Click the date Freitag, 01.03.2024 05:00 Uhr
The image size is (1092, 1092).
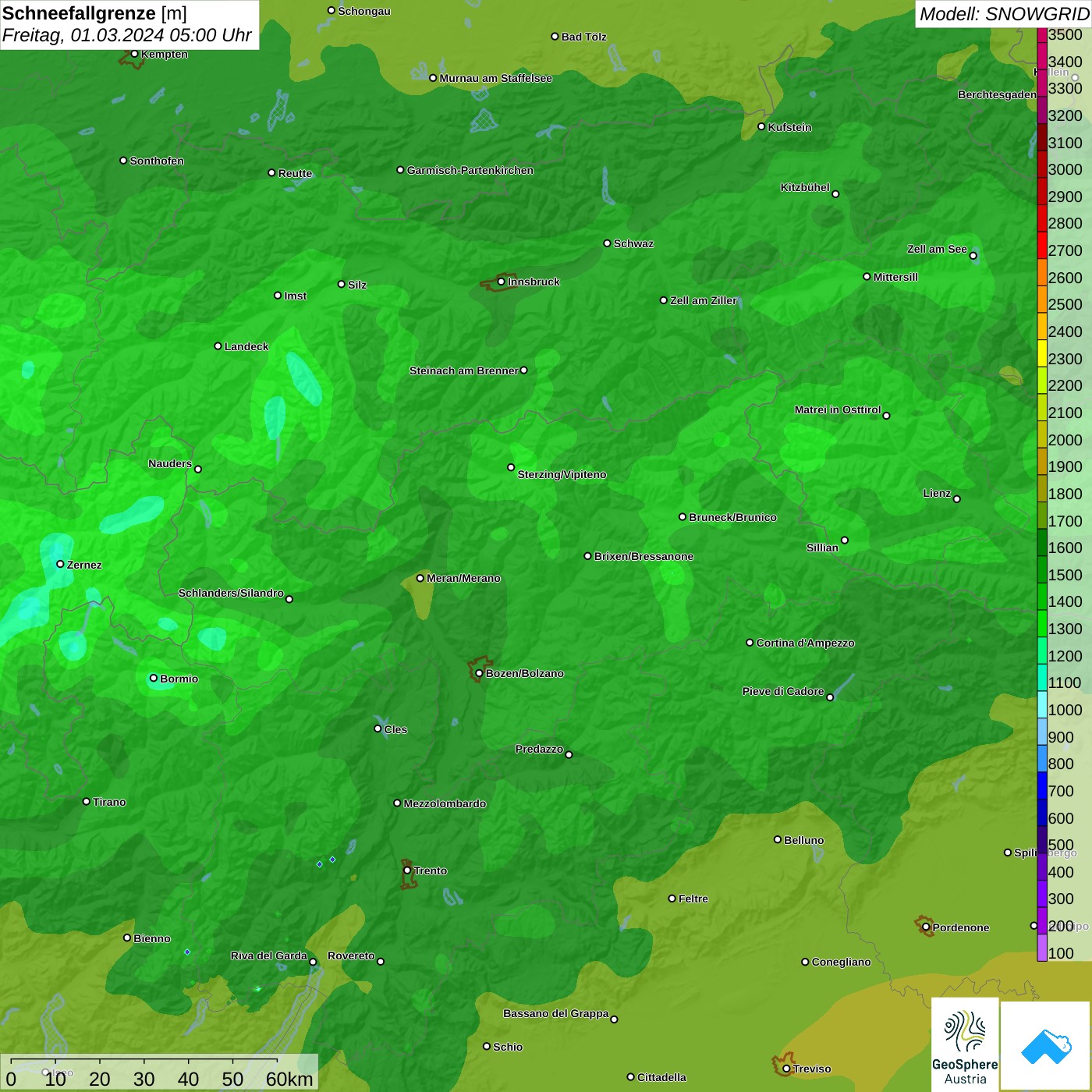(x=126, y=36)
